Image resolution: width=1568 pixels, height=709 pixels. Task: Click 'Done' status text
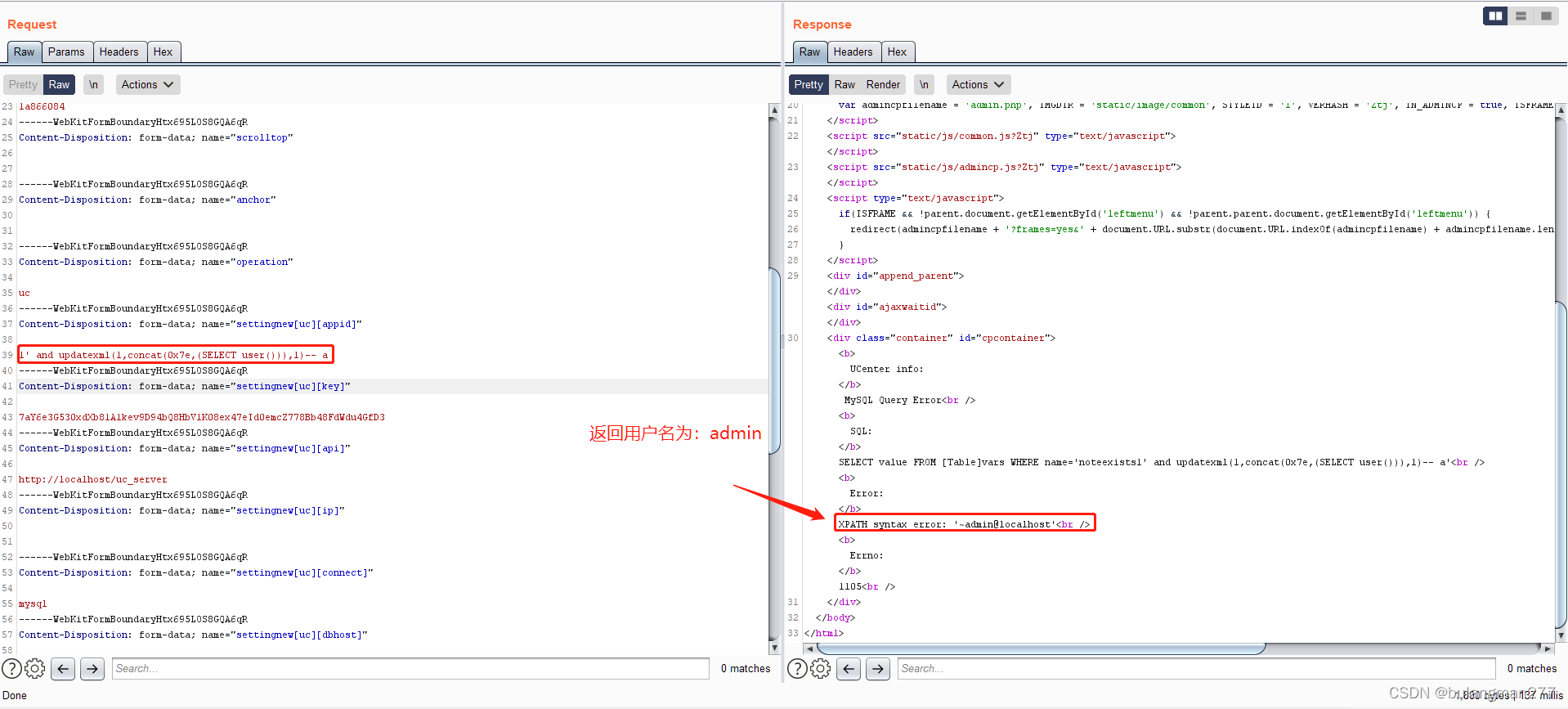coord(15,695)
